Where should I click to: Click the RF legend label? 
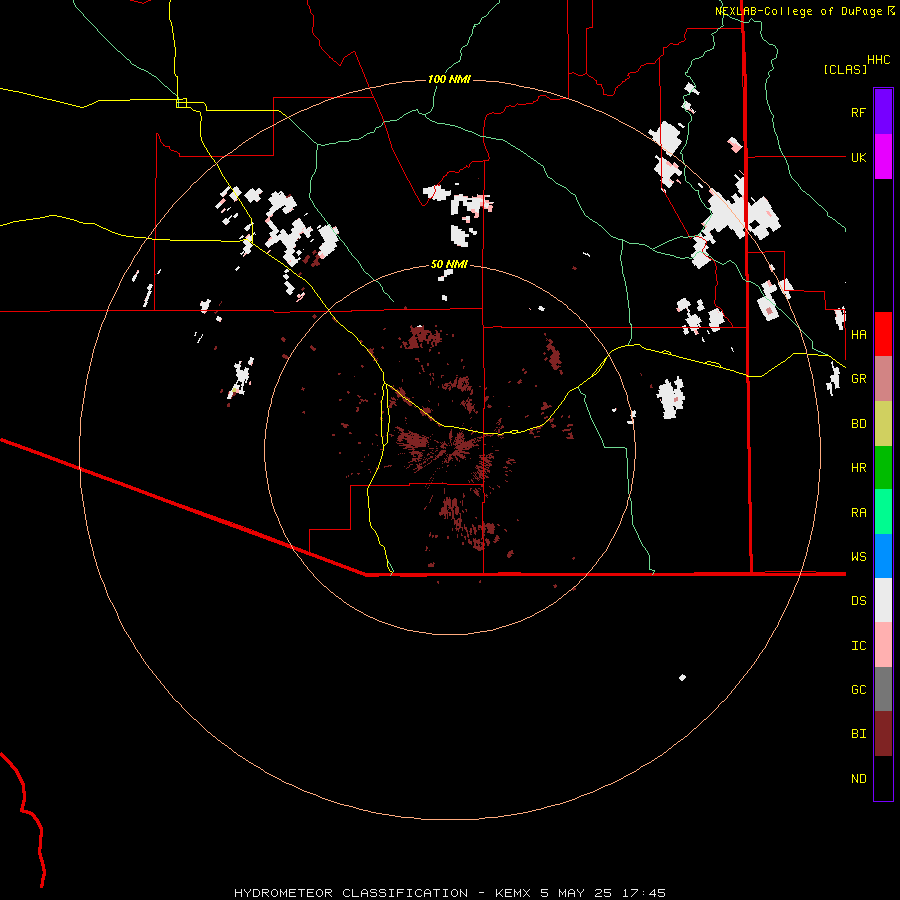[858, 112]
